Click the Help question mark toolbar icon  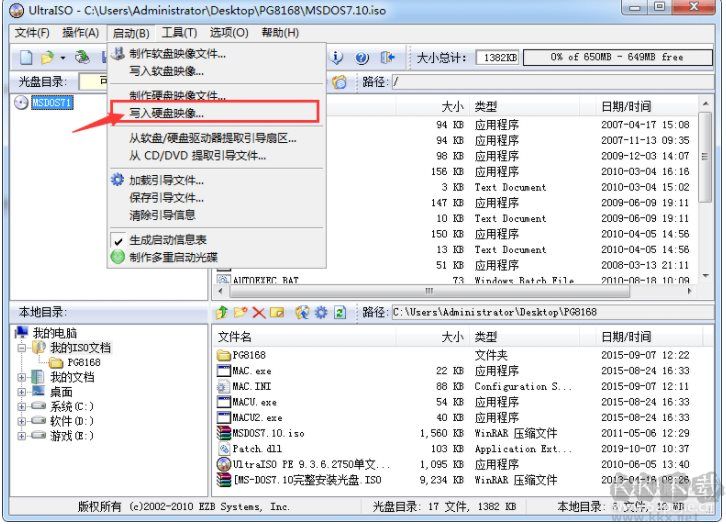(x=362, y=58)
